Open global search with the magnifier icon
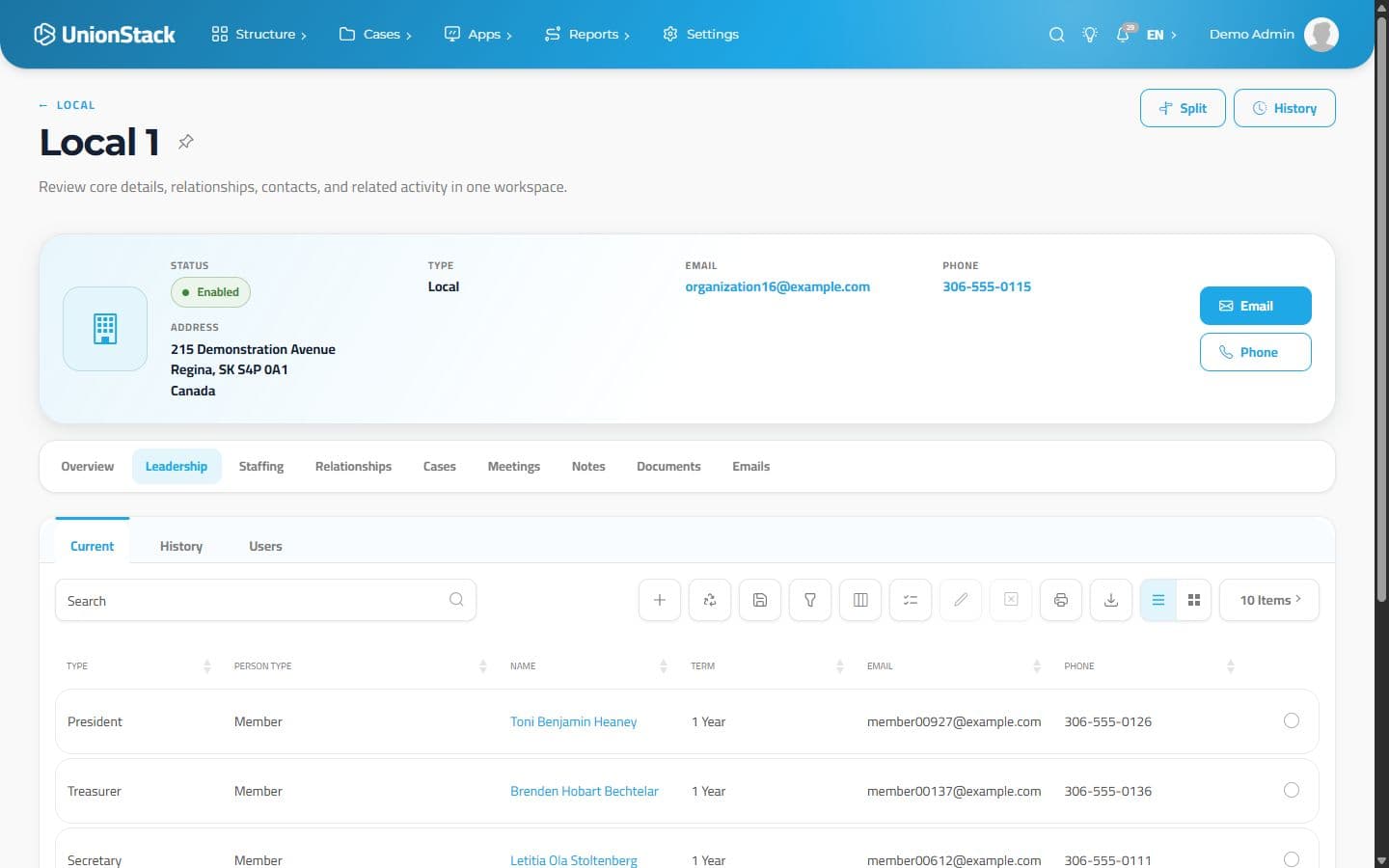1389x868 pixels. pyautogui.click(x=1056, y=35)
